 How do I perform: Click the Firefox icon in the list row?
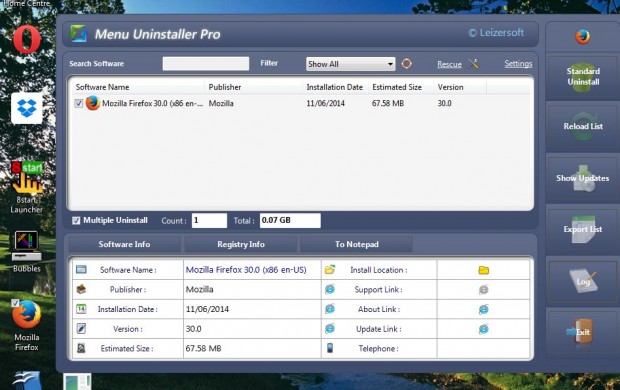[x=93, y=103]
